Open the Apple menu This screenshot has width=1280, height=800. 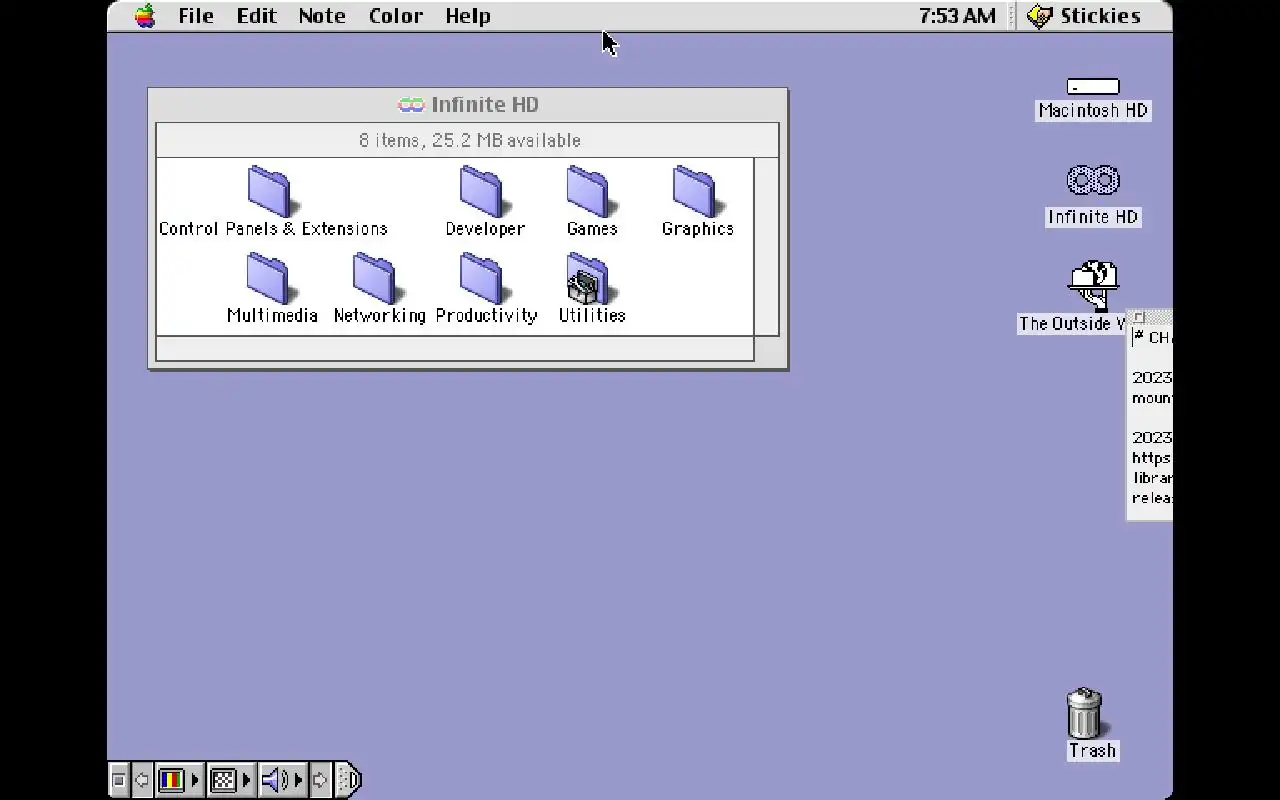click(x=146, y=16)
